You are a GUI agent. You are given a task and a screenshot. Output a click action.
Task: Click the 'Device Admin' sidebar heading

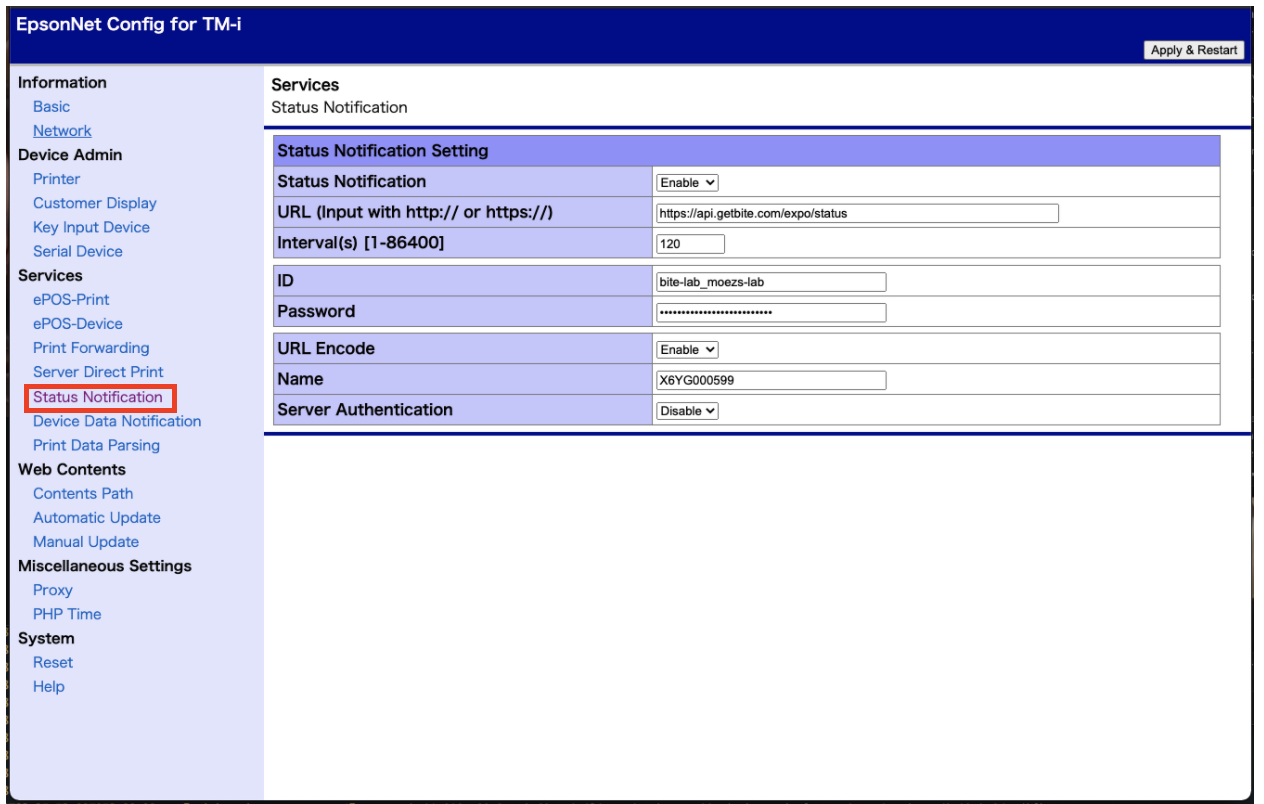(70, 155)
